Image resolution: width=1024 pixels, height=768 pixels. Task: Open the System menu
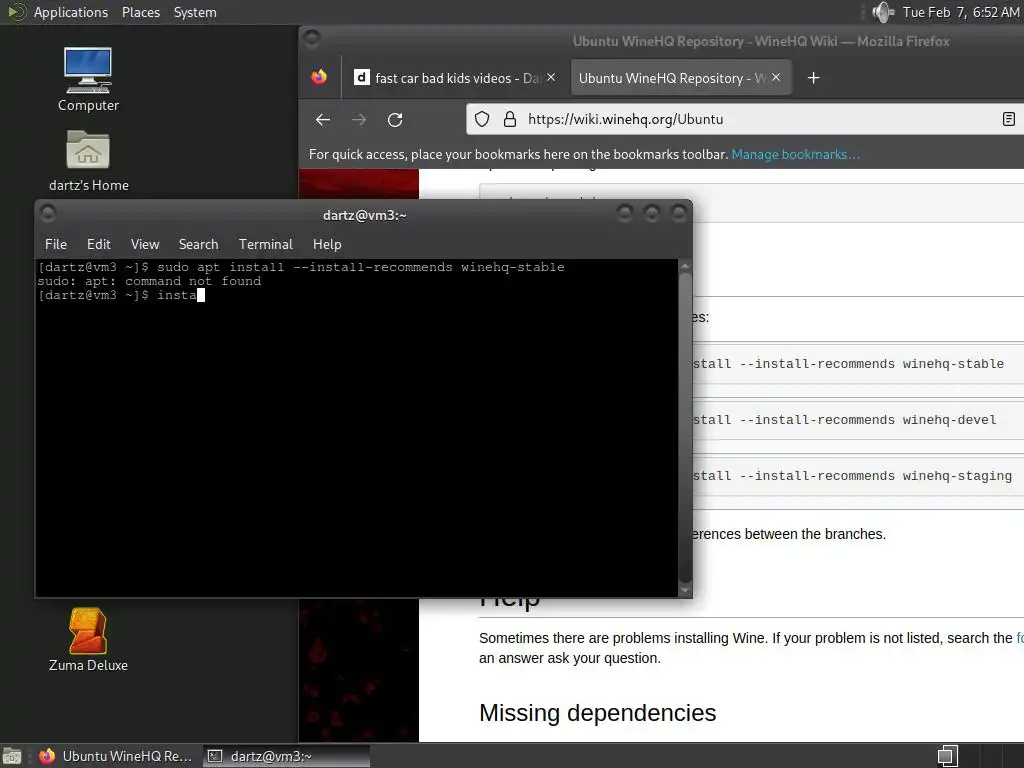coord(195,12)
